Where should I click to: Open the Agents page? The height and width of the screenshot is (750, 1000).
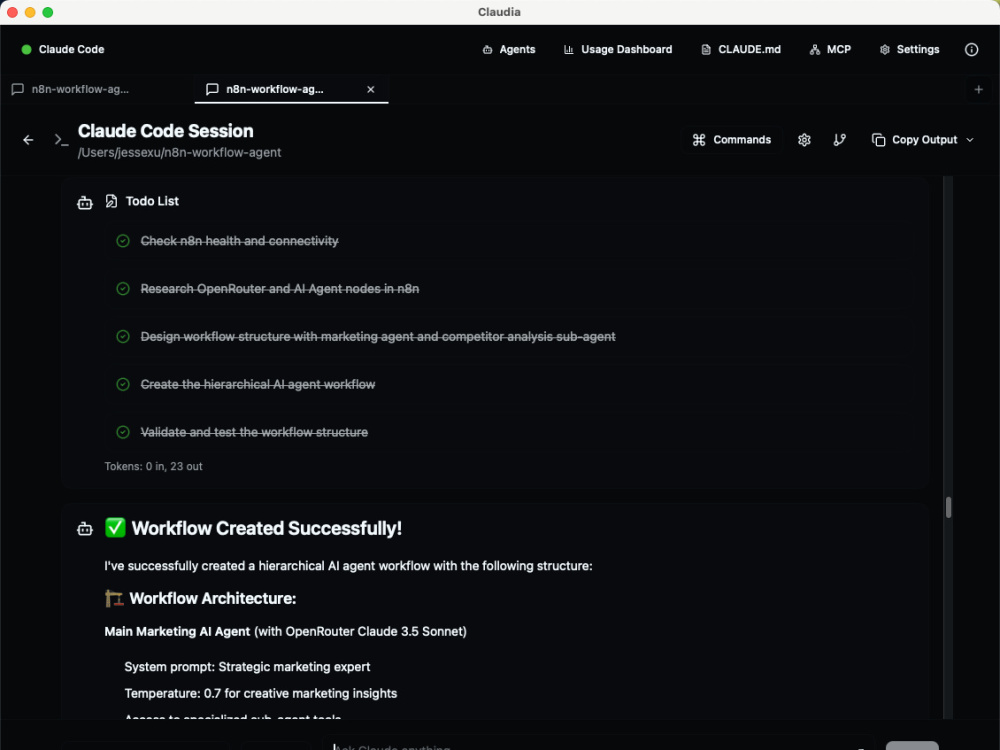tap(508, 49)
